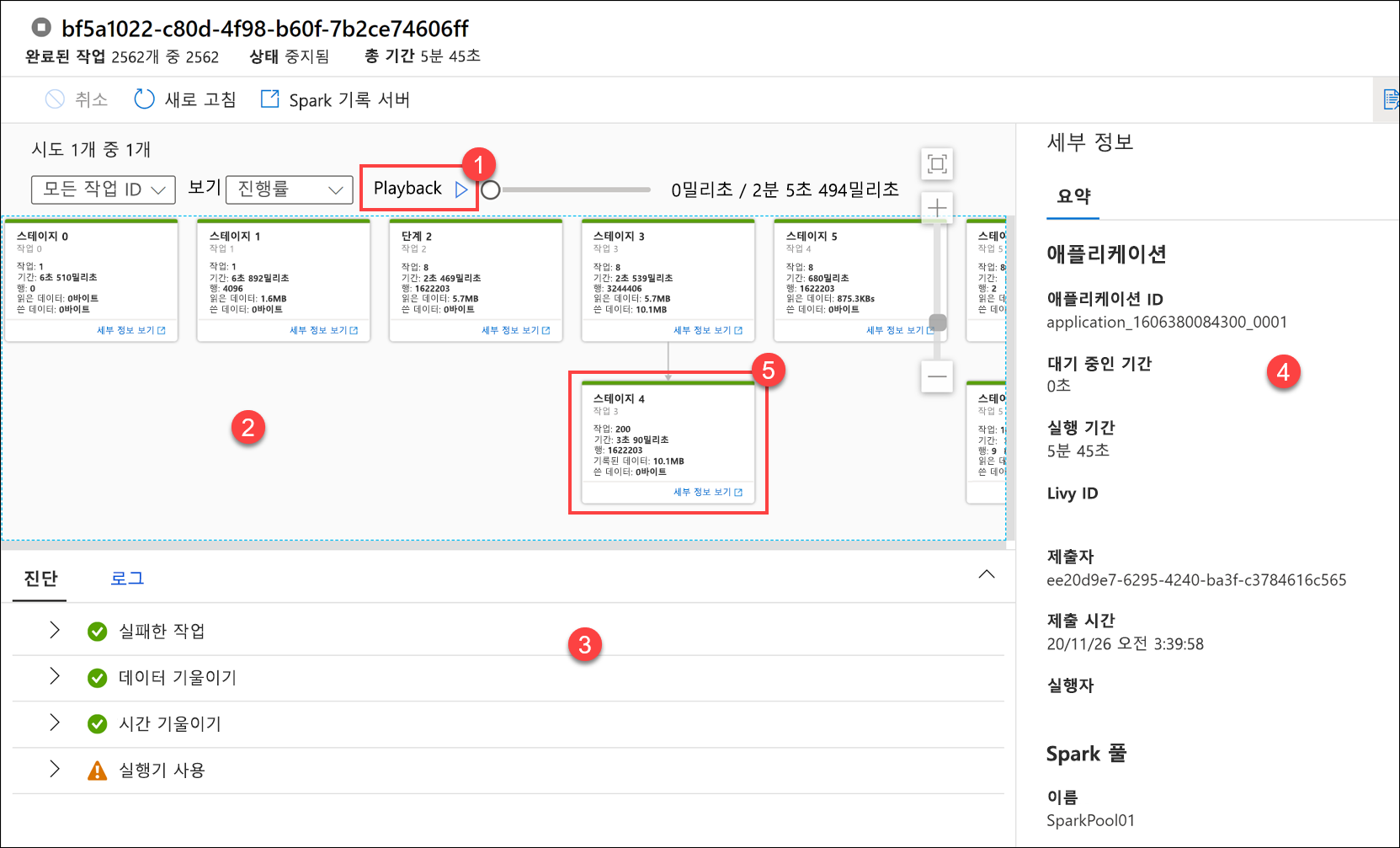Click zoom-to-fit icon on graph

(937, 163)
